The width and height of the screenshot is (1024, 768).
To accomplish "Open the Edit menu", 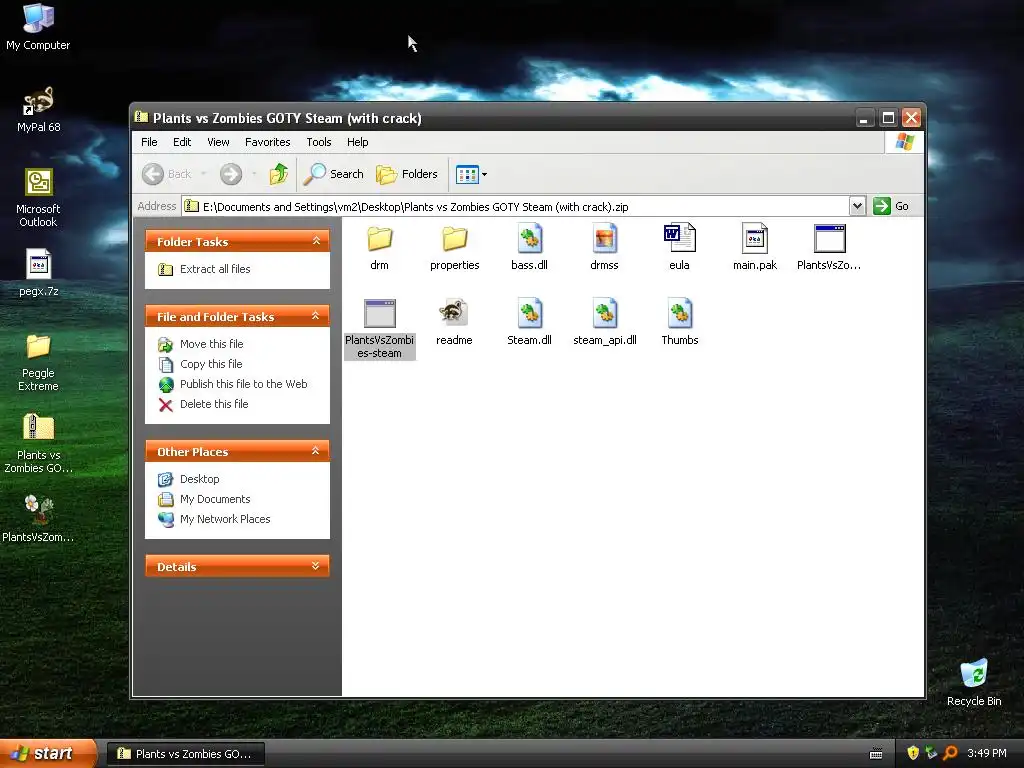I will click(182, 142).
